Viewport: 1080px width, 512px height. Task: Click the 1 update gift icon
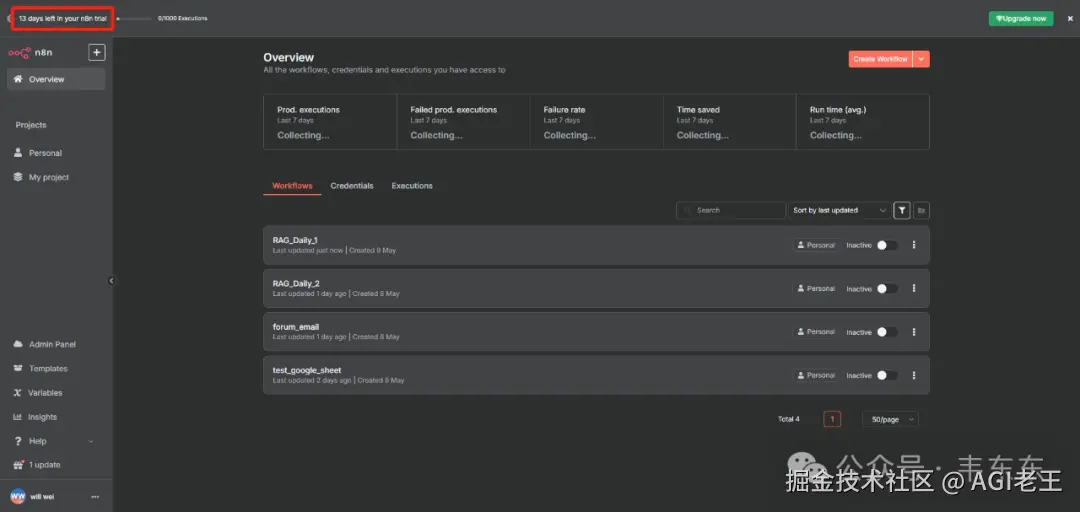pyautogui.click(x=18, y=465)
